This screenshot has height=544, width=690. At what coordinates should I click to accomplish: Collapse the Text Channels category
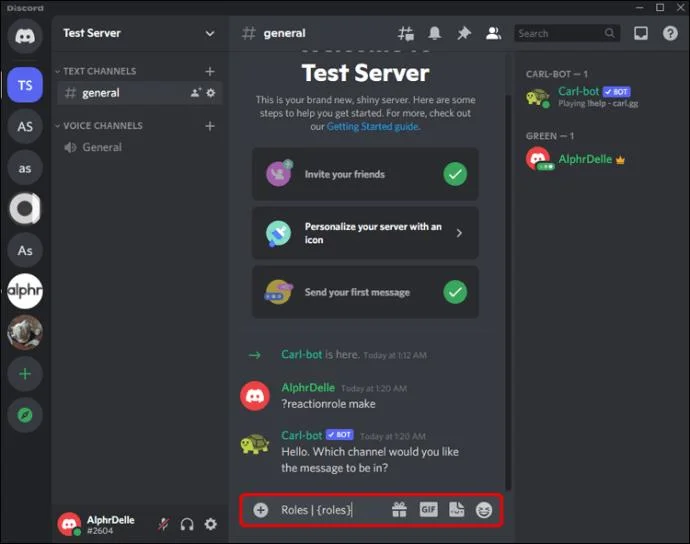click(x=95, y=71)
